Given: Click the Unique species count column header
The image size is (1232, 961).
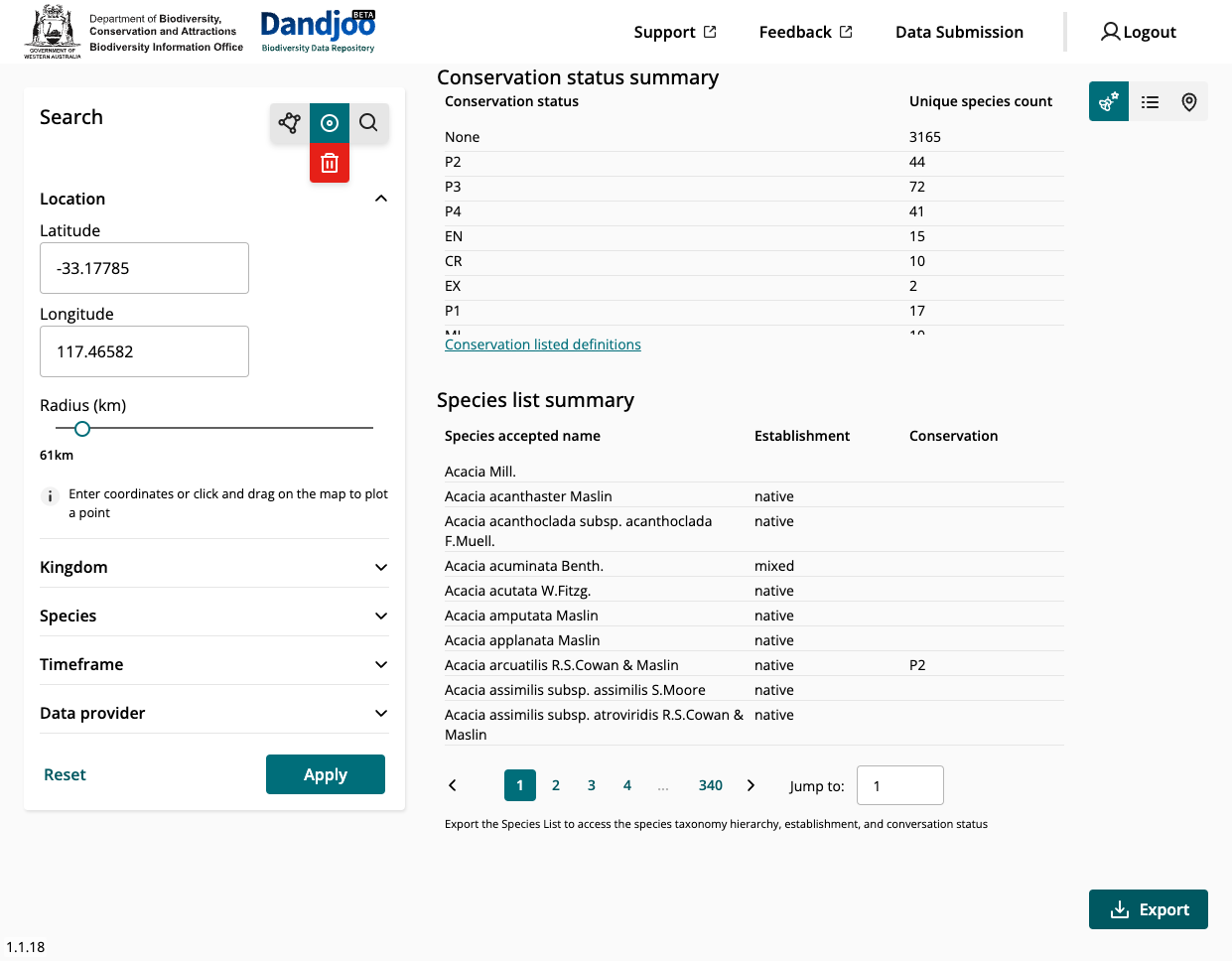Looking at the screenshot, I should click(x=981, y=101).
